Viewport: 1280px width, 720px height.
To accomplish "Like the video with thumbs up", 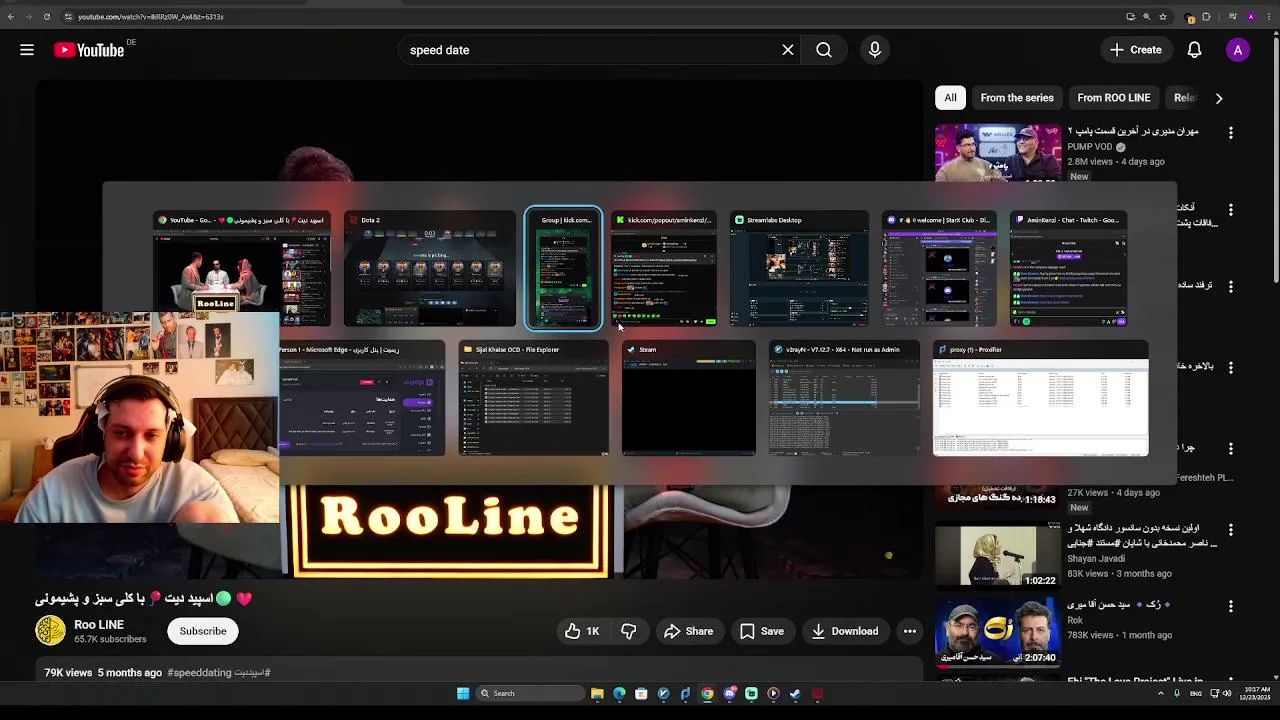I will (582, 631).
